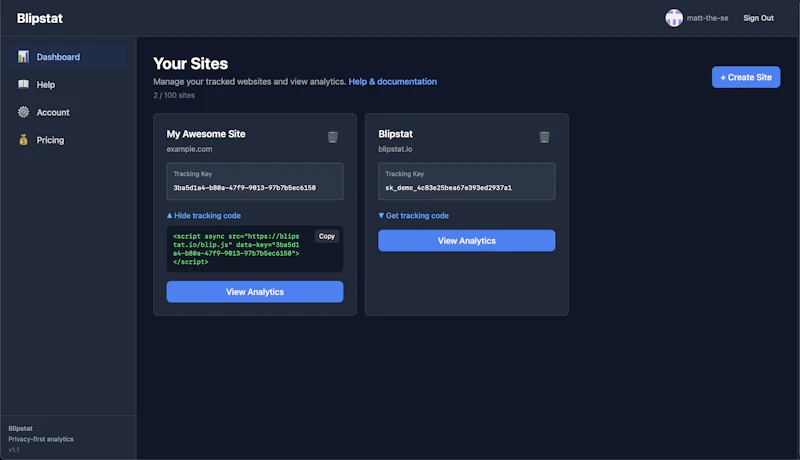The height and width of the screenshot is (460, 800).
Task: Collapse Hide tracking code section
Action: point(204,216)
